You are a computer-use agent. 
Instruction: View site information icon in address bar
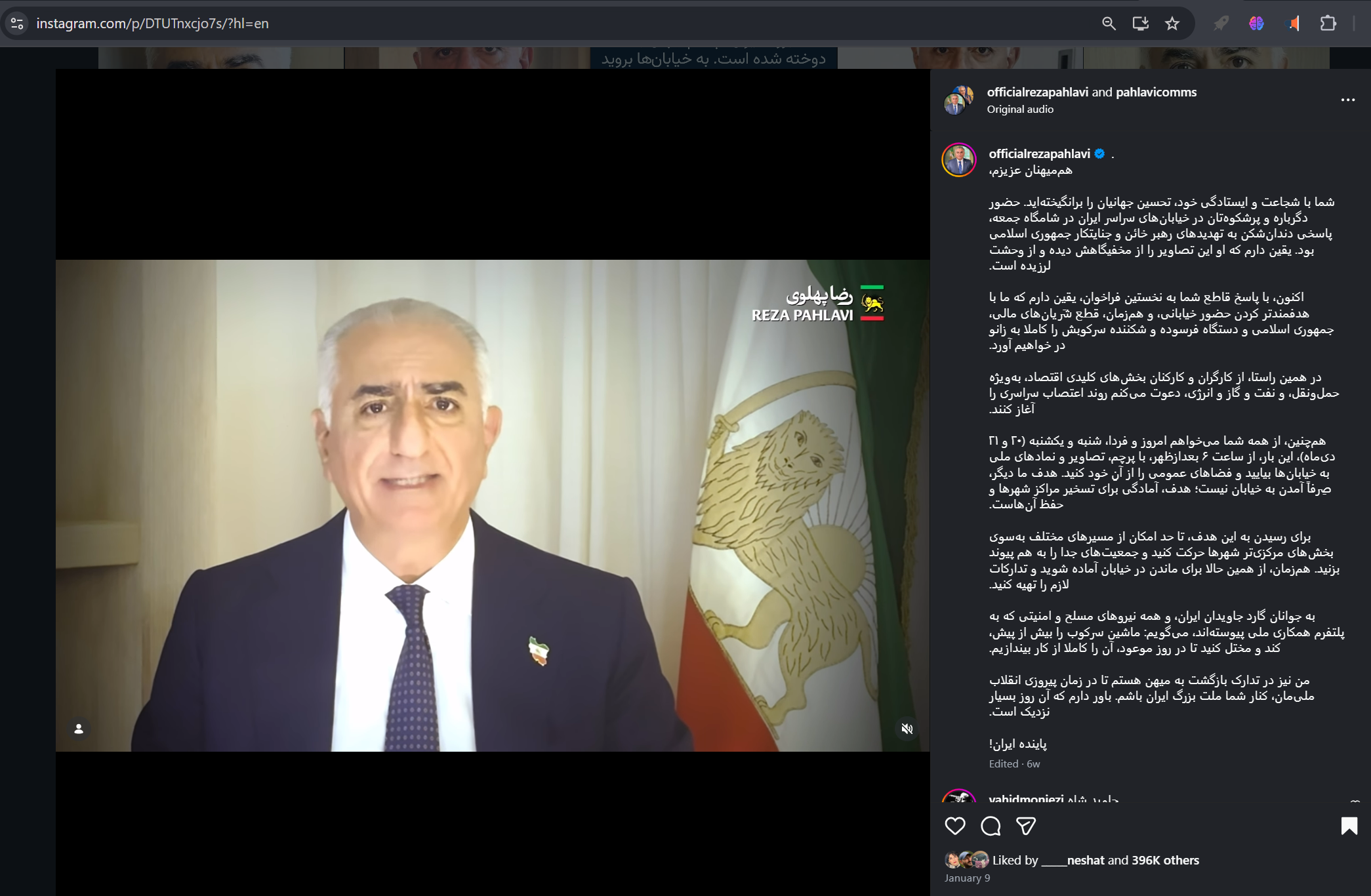pyautogui.click(x=17, y=24)
